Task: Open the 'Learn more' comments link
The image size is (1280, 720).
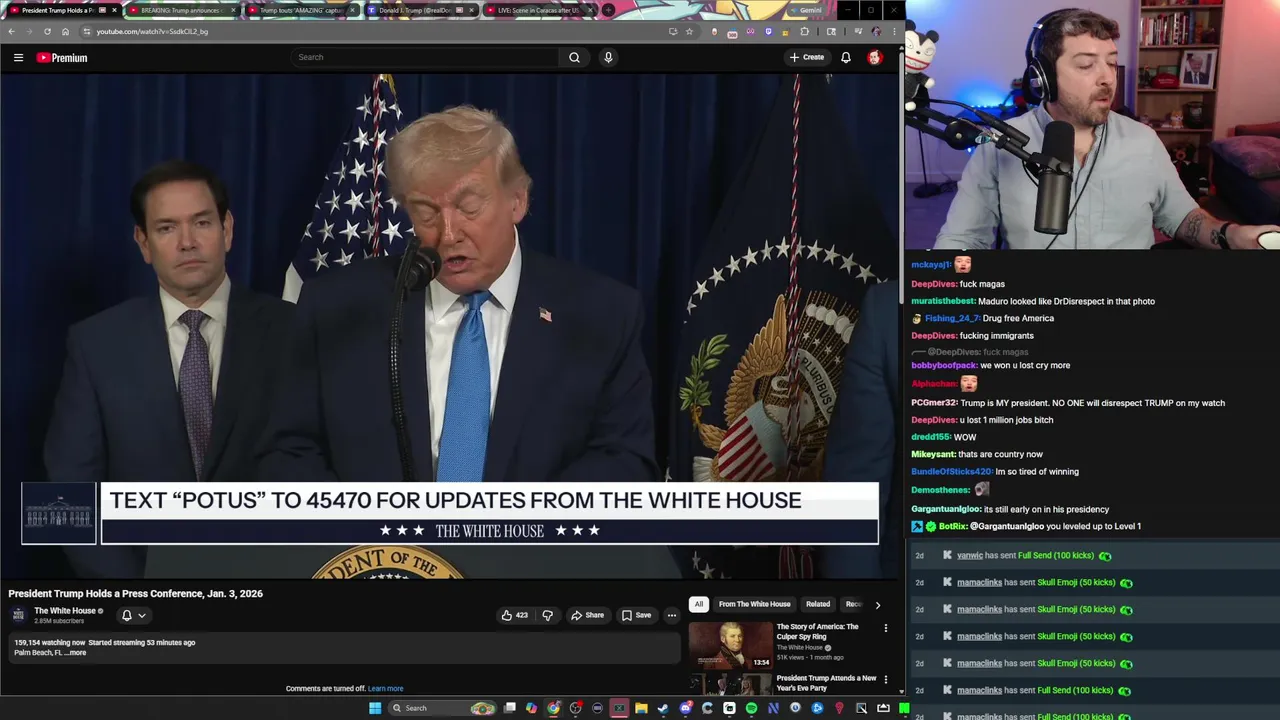Action: tap(385, 689)
